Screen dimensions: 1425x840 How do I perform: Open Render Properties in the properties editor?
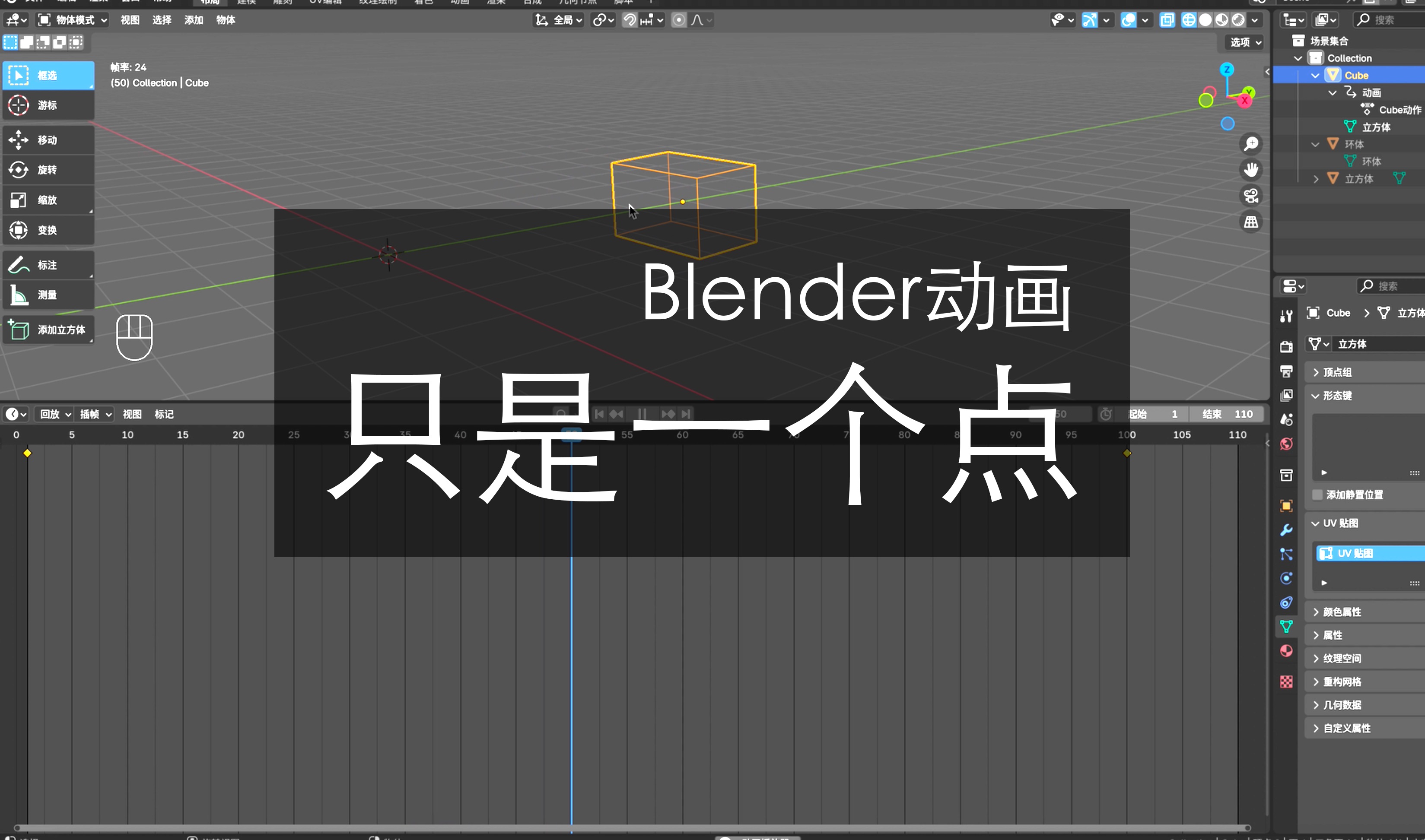(x=1286, y=347)
